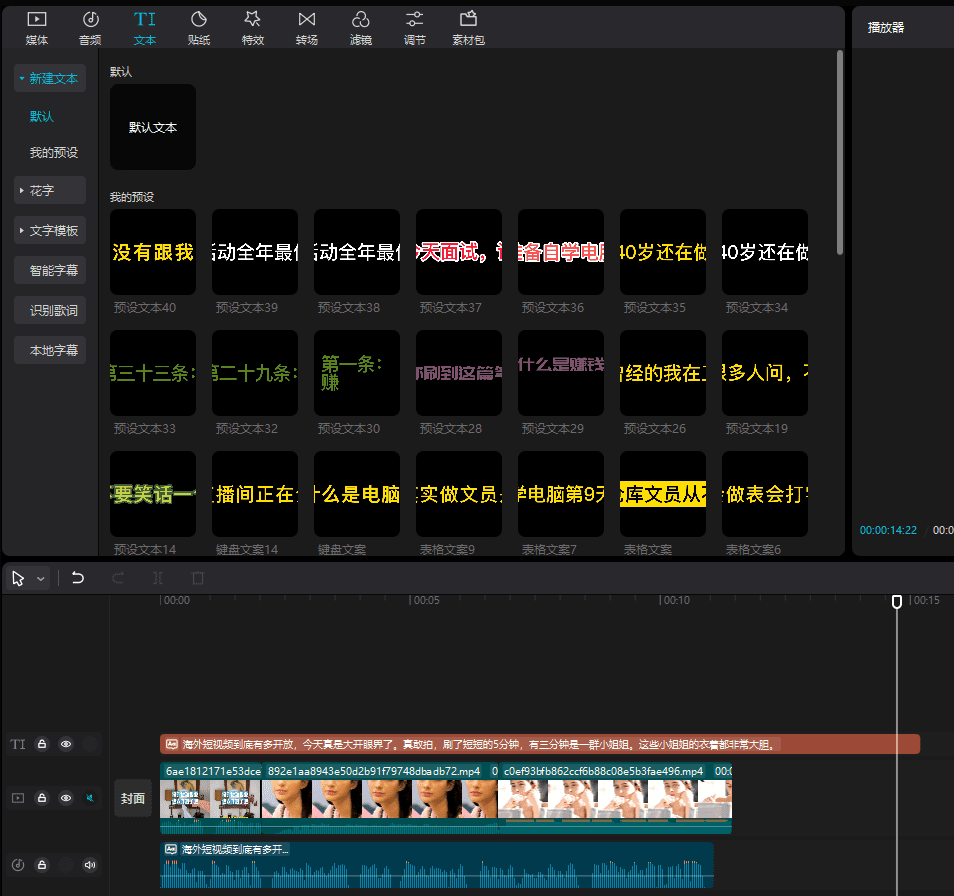Lock the audio track

pyautogui.click(x=42, y=865)
